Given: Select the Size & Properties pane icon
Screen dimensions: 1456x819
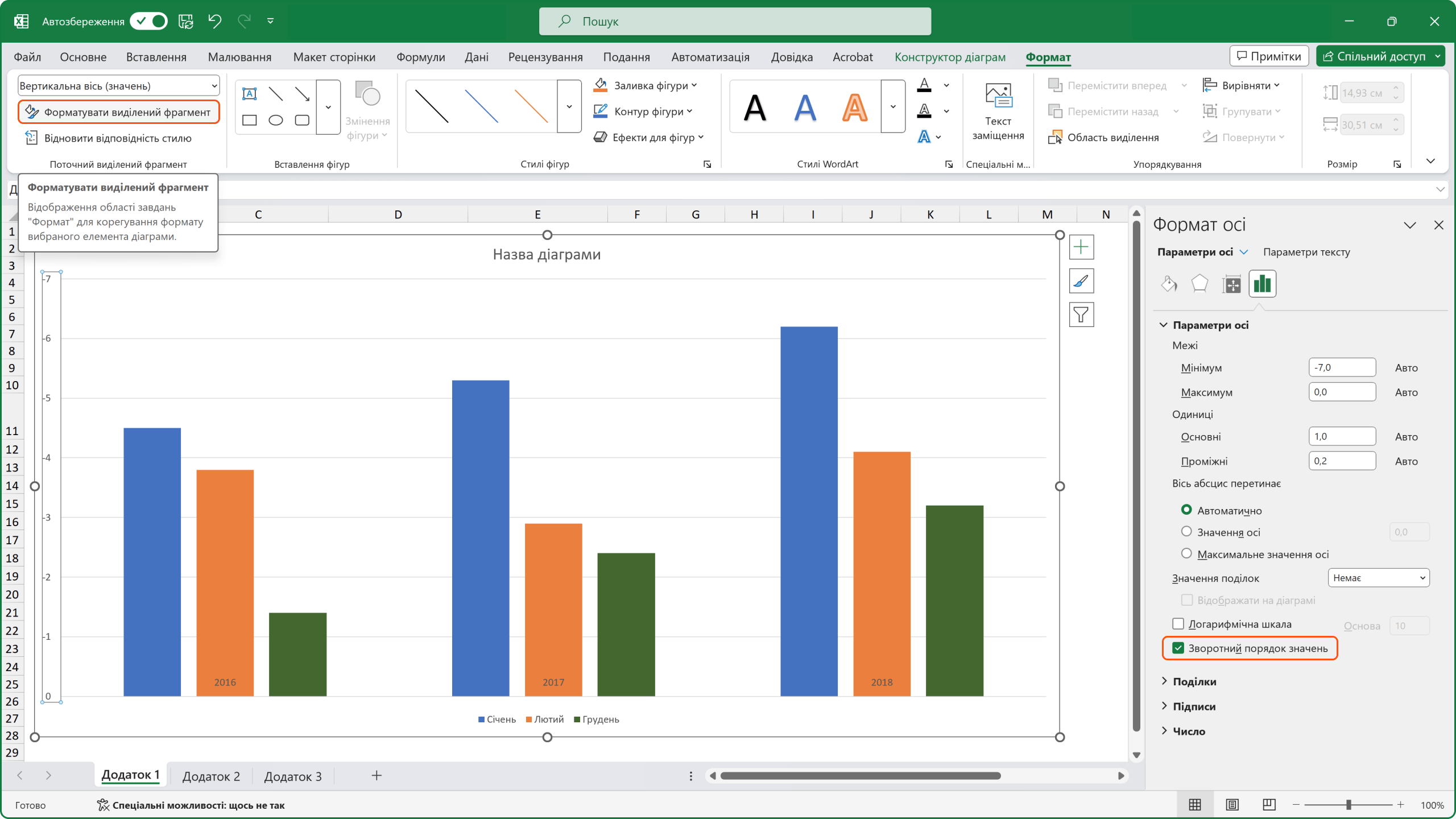Looking at the screenshot, I should click(1231, 283).
